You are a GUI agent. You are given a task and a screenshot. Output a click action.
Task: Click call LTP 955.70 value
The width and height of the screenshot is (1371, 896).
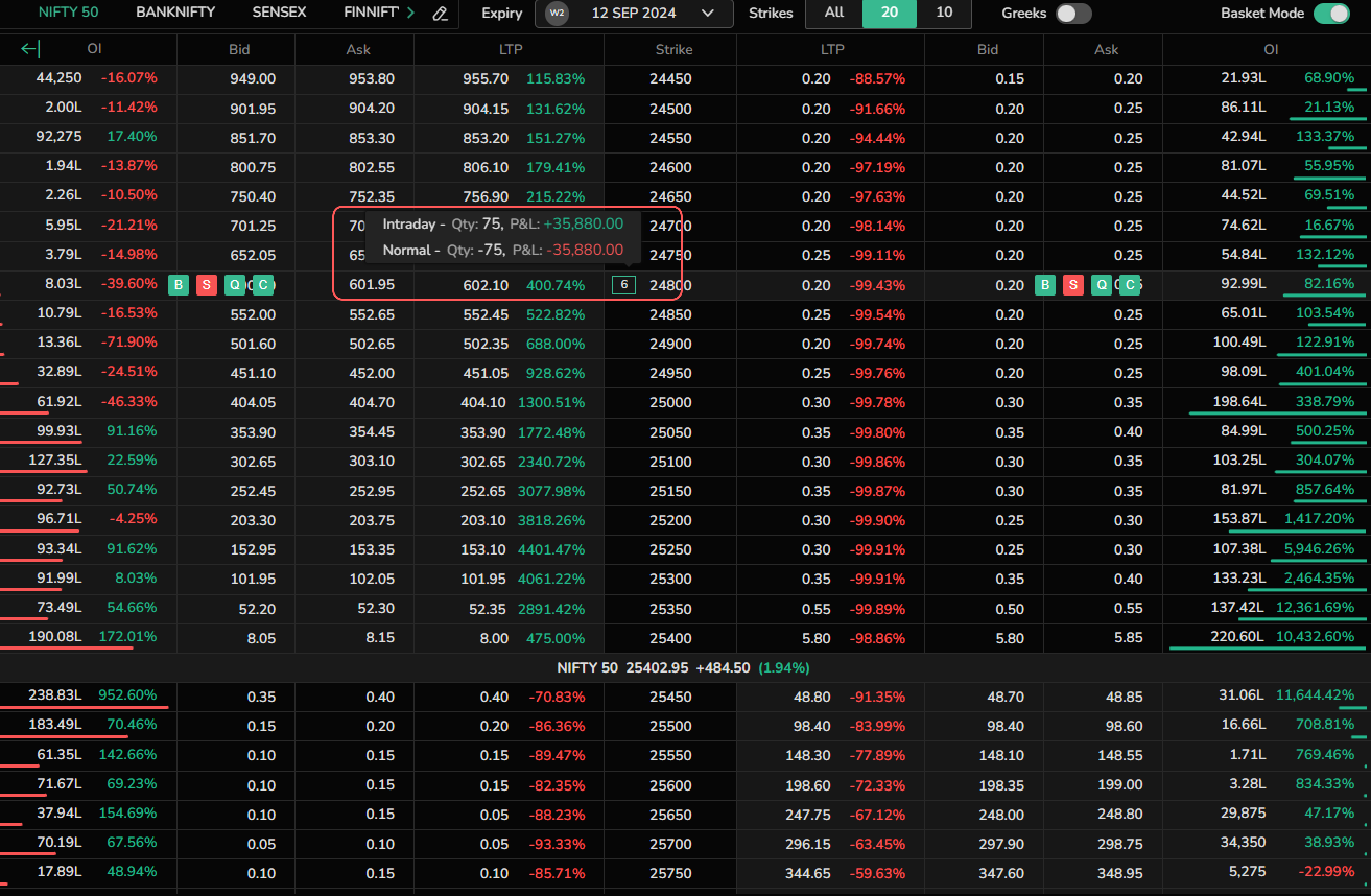[x=486, y=79]
